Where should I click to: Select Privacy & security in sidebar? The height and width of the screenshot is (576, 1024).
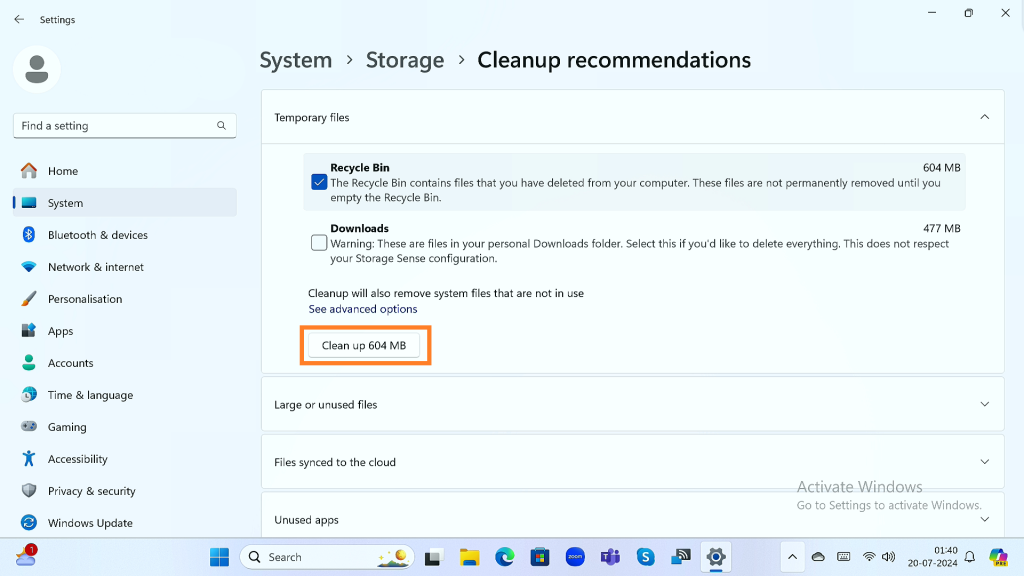click(x=91, y=491)
